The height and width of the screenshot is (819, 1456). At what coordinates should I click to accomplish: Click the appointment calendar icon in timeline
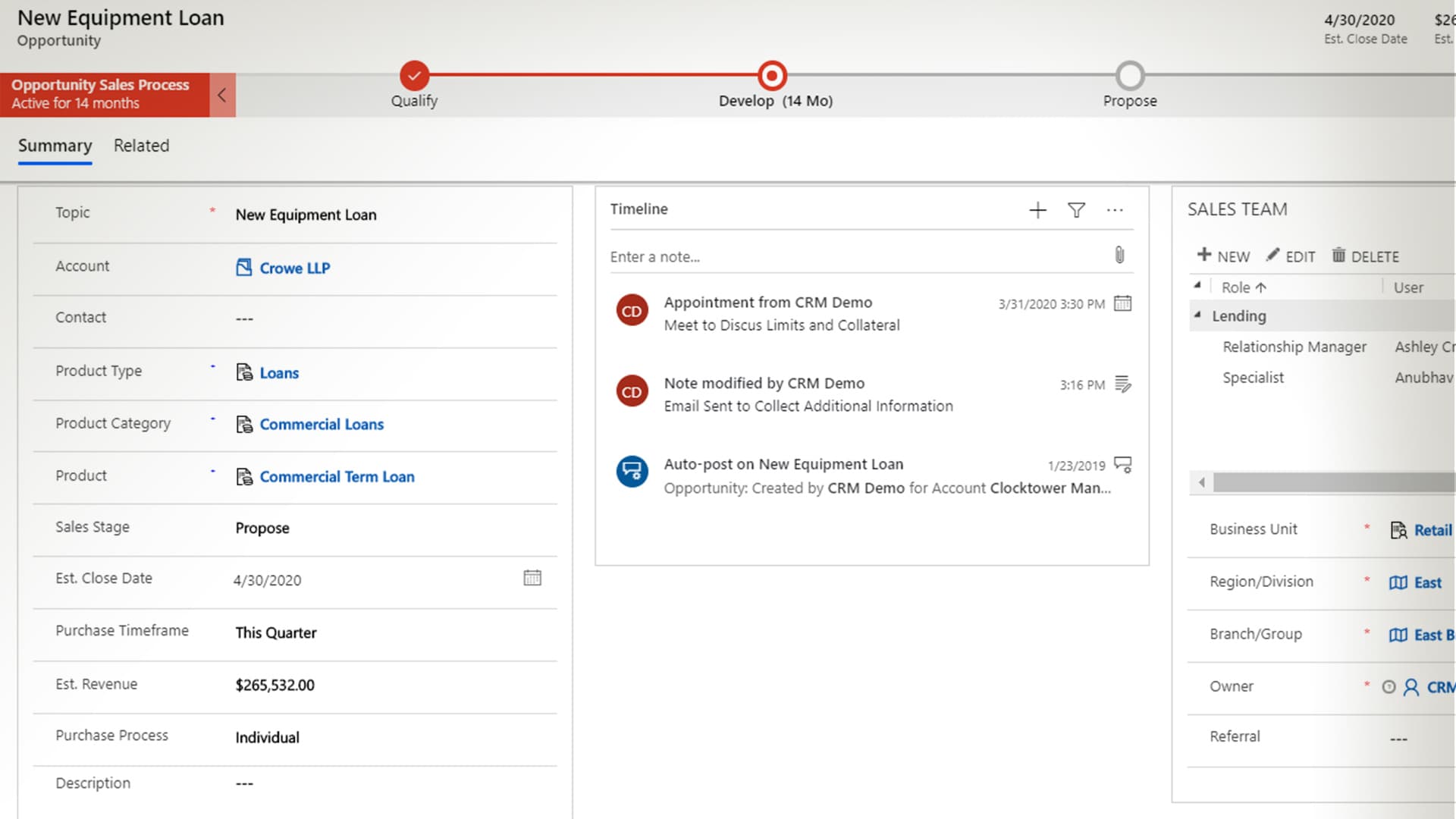click(x=1122, y=303)
